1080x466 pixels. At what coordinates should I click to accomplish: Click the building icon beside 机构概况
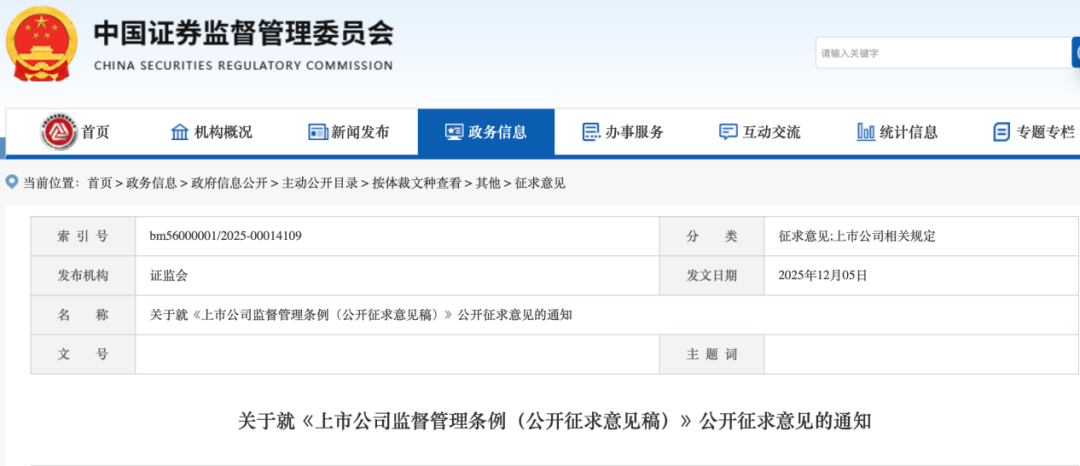180,132
